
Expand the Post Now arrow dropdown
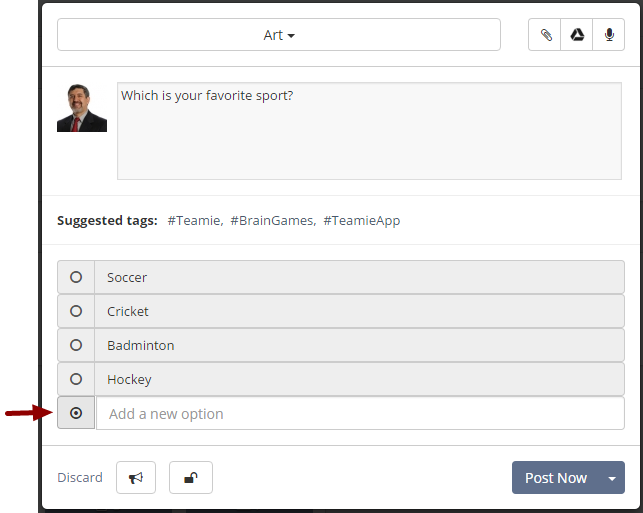coord(612,478)
